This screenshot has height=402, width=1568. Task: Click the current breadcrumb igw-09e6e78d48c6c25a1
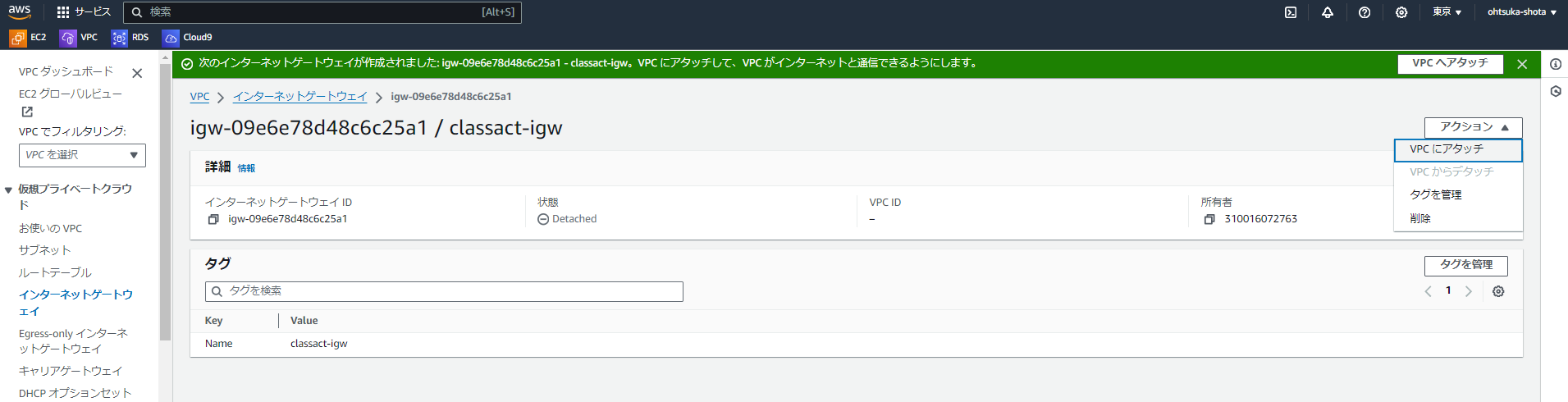pyautogui.click(x=451, y=97)
